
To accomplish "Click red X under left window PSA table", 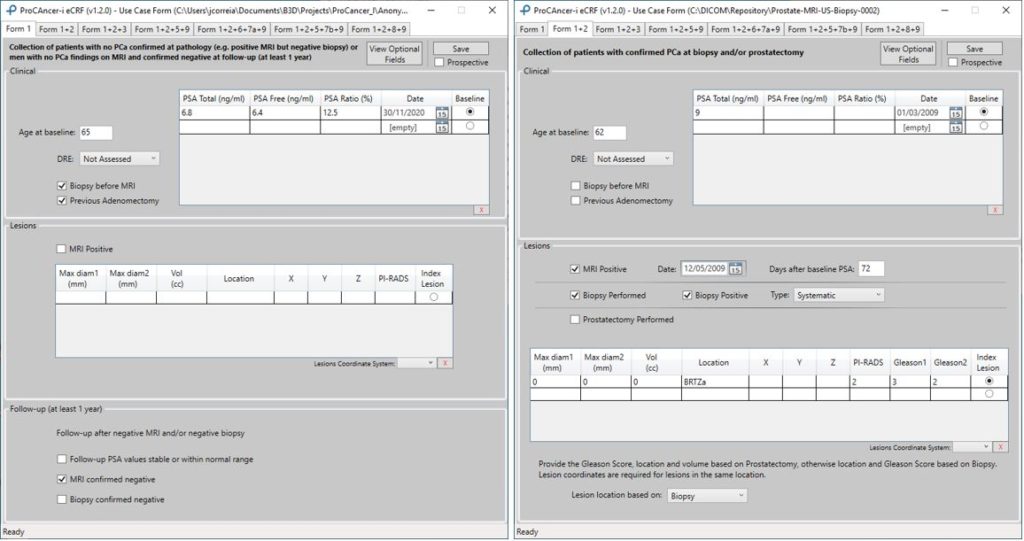I will pos(482,209).
